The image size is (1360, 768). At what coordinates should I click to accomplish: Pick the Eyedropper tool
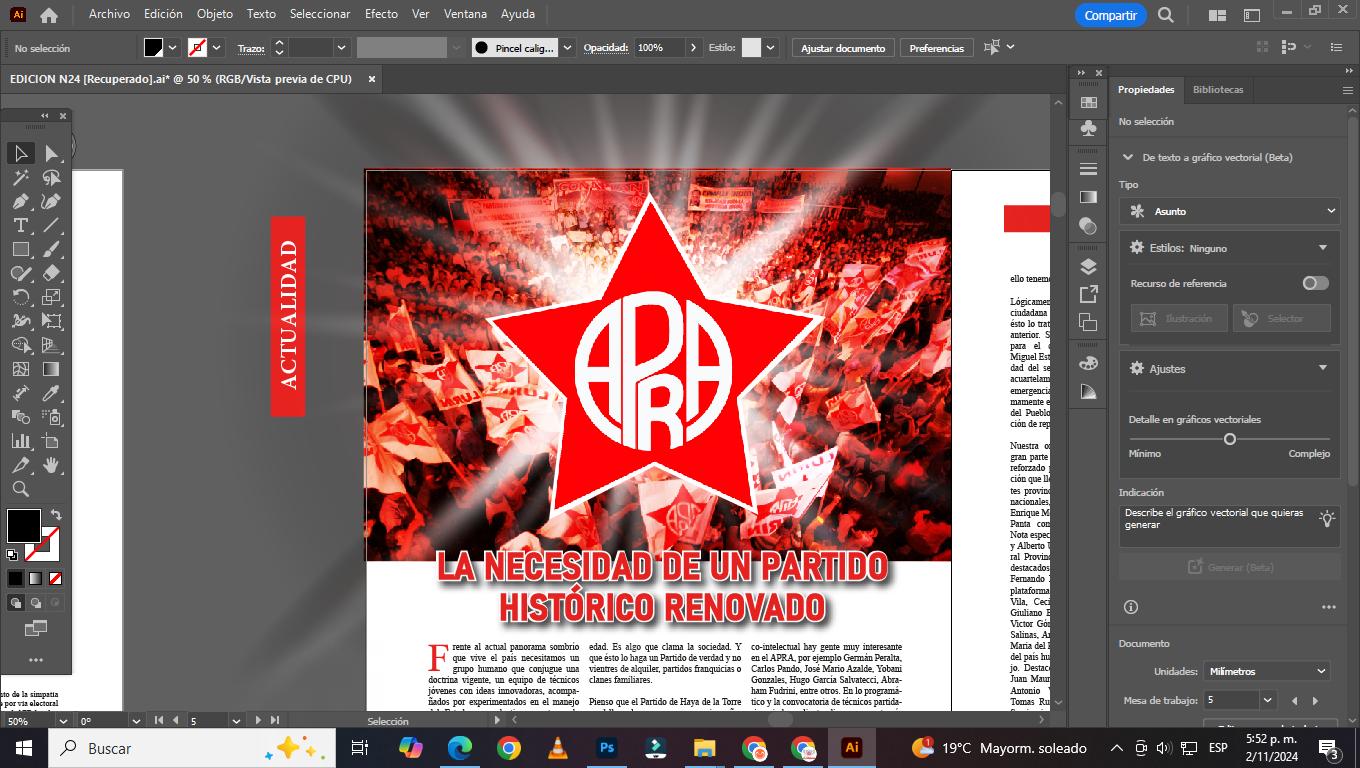[x=52, y=393]
